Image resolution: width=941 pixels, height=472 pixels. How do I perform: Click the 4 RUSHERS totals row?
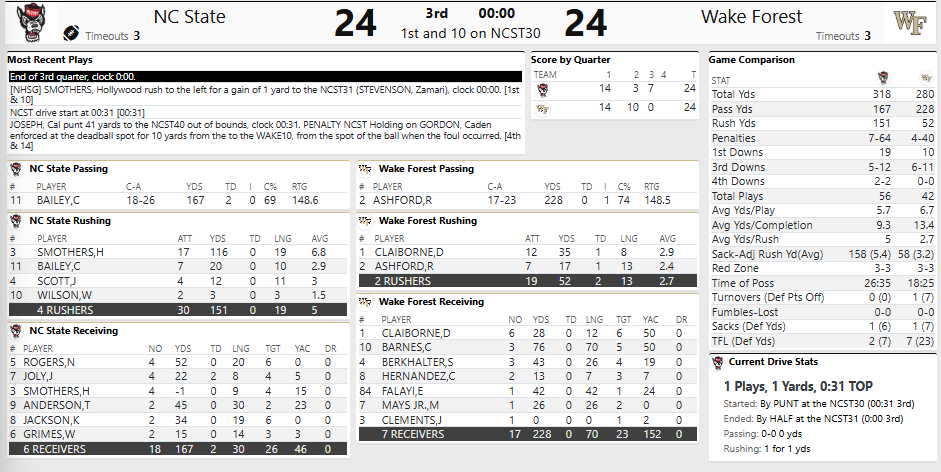click(178, 310)
